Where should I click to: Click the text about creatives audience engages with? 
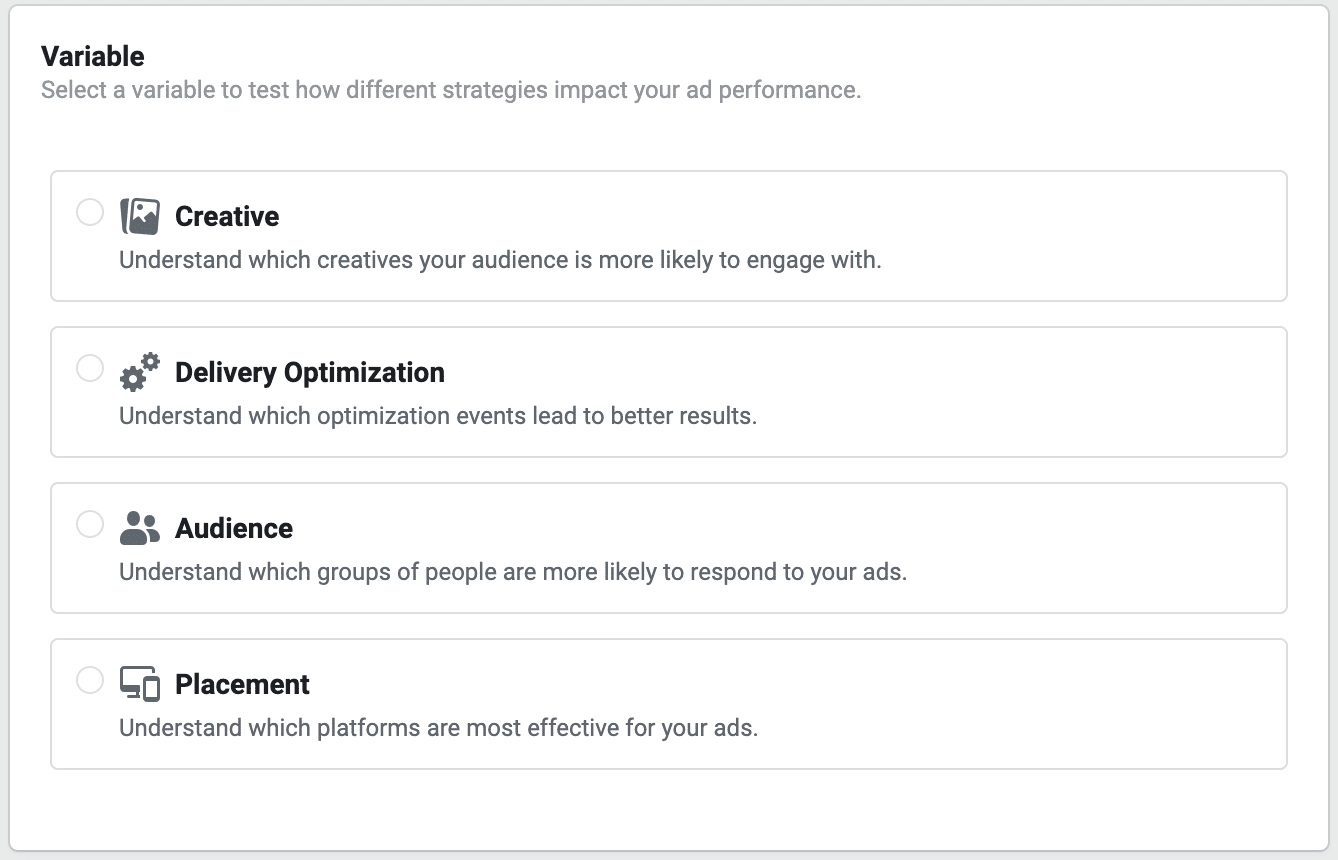(500, 260)
